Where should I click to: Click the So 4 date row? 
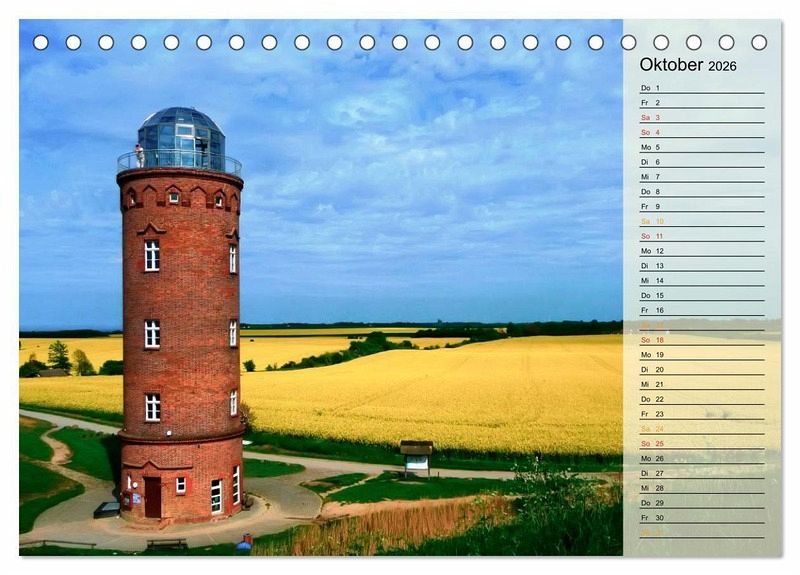pos(701,132)
